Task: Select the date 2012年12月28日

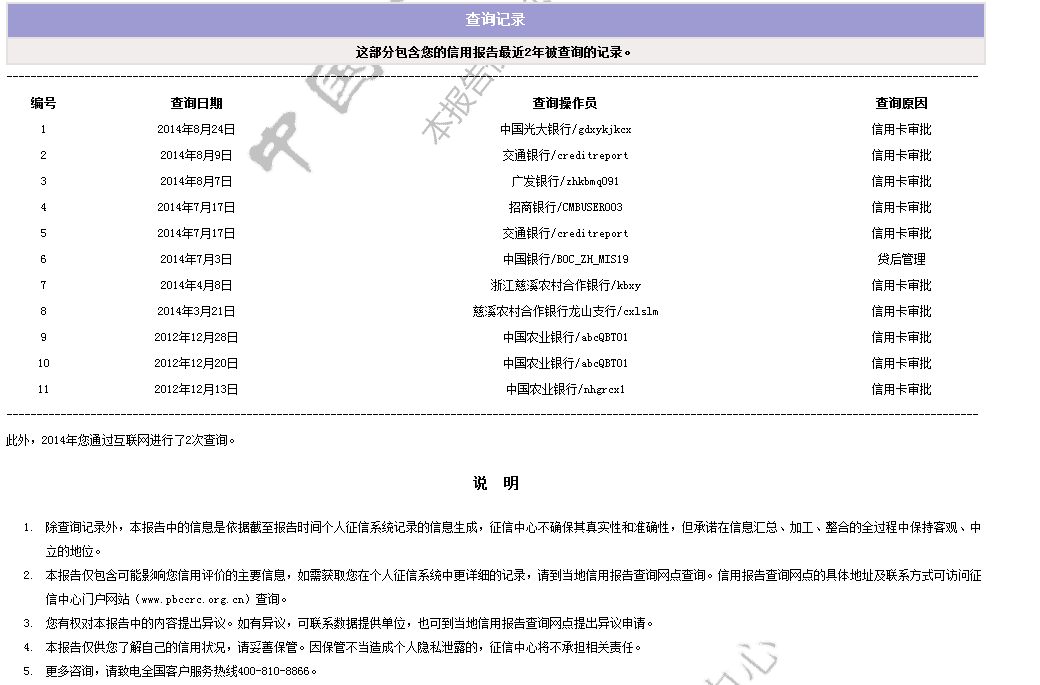Action: [196, 337]
